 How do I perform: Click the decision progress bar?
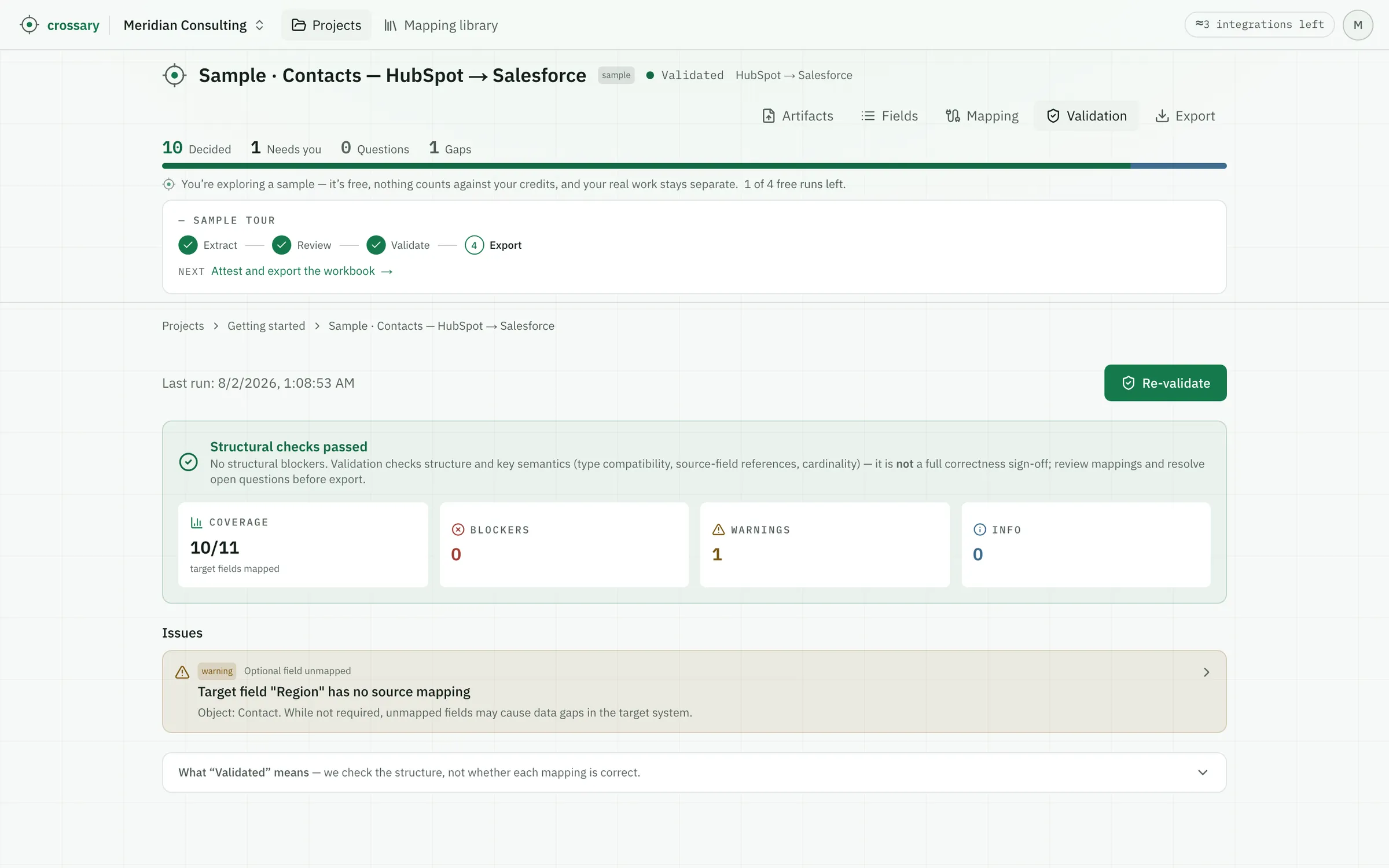(694, 166)
